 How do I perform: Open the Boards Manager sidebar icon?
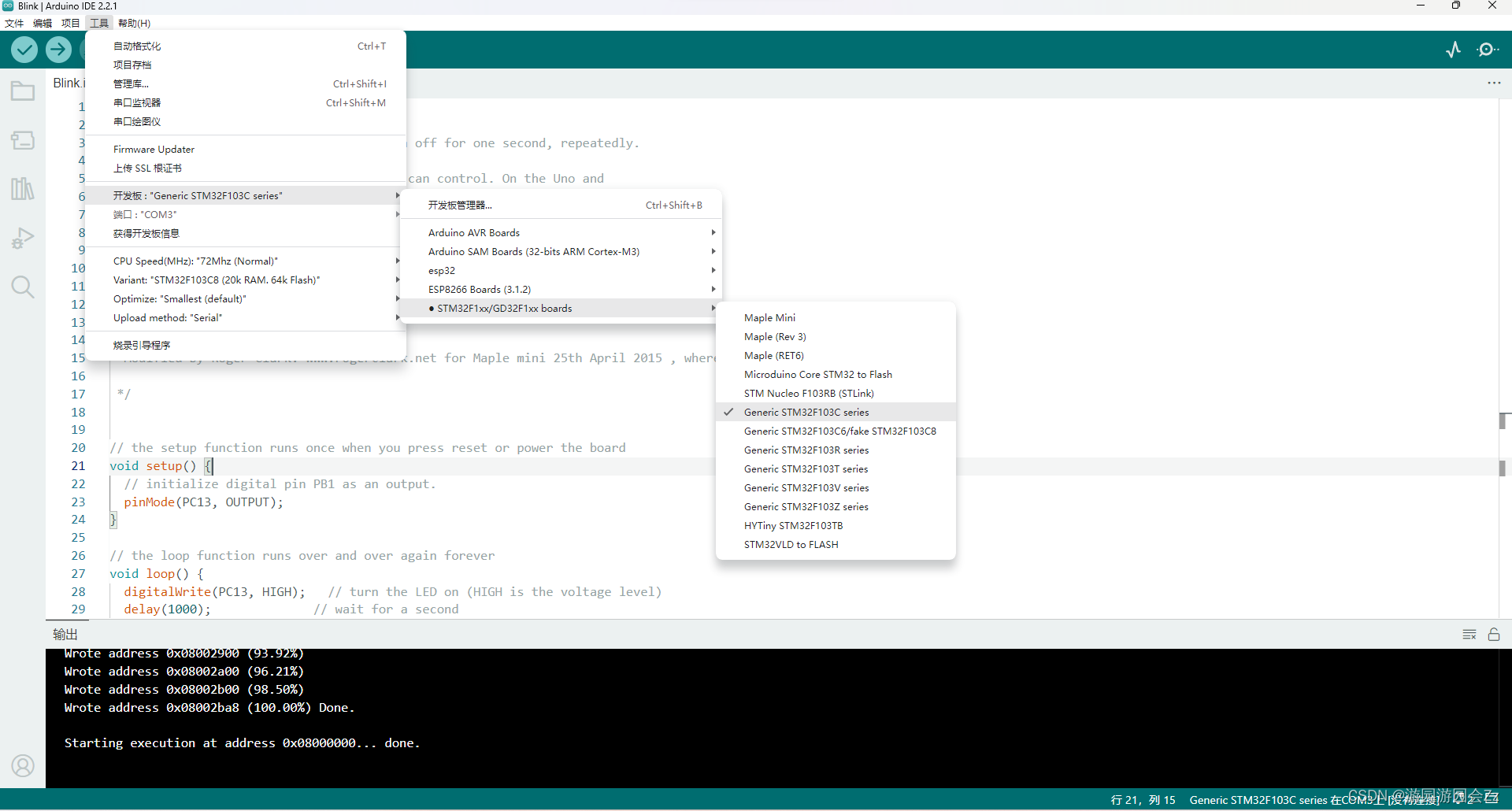(23, 140)
